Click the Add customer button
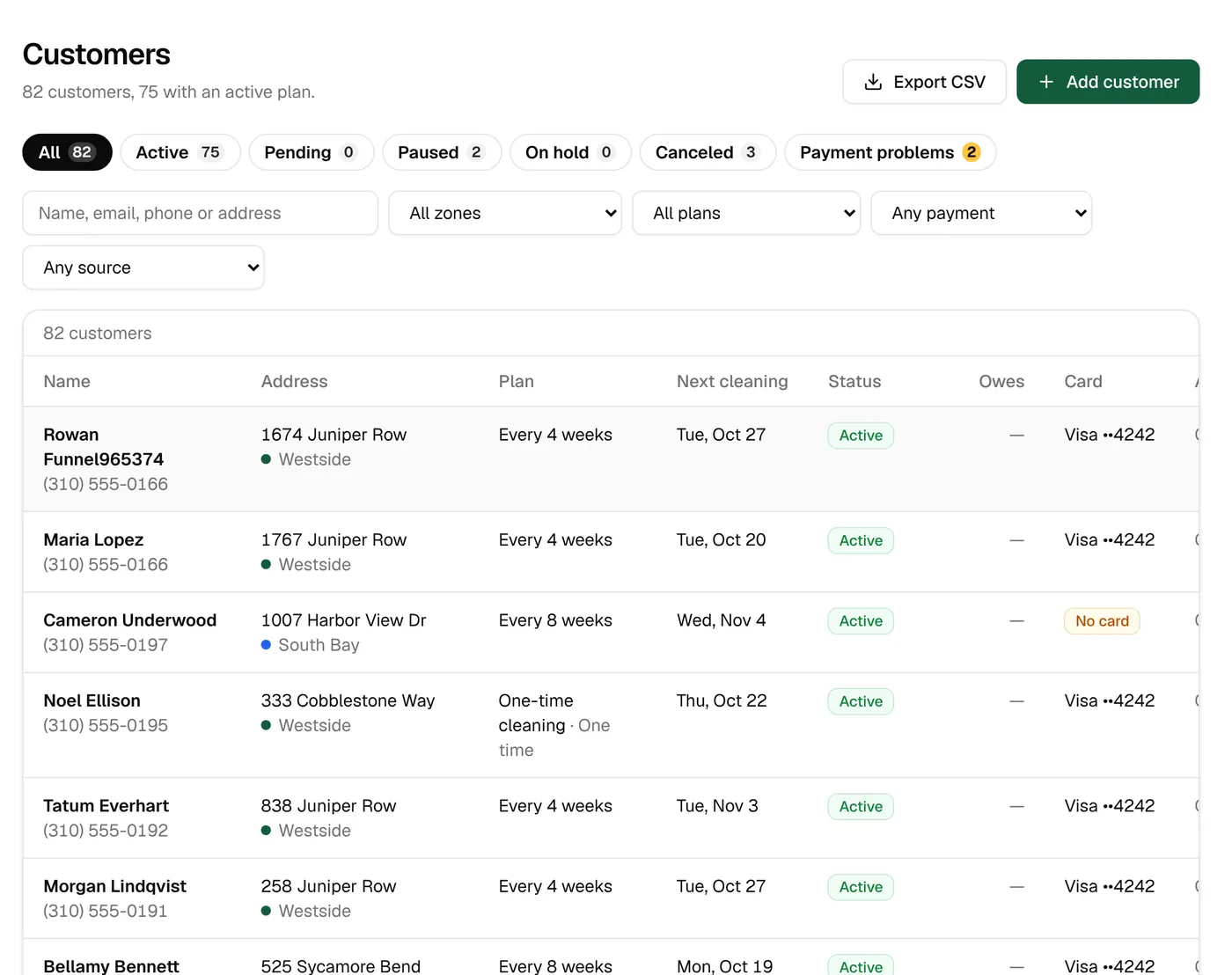Image resolution: width=1232 pixels, height=975 pixels. (x=1108, y=82)
